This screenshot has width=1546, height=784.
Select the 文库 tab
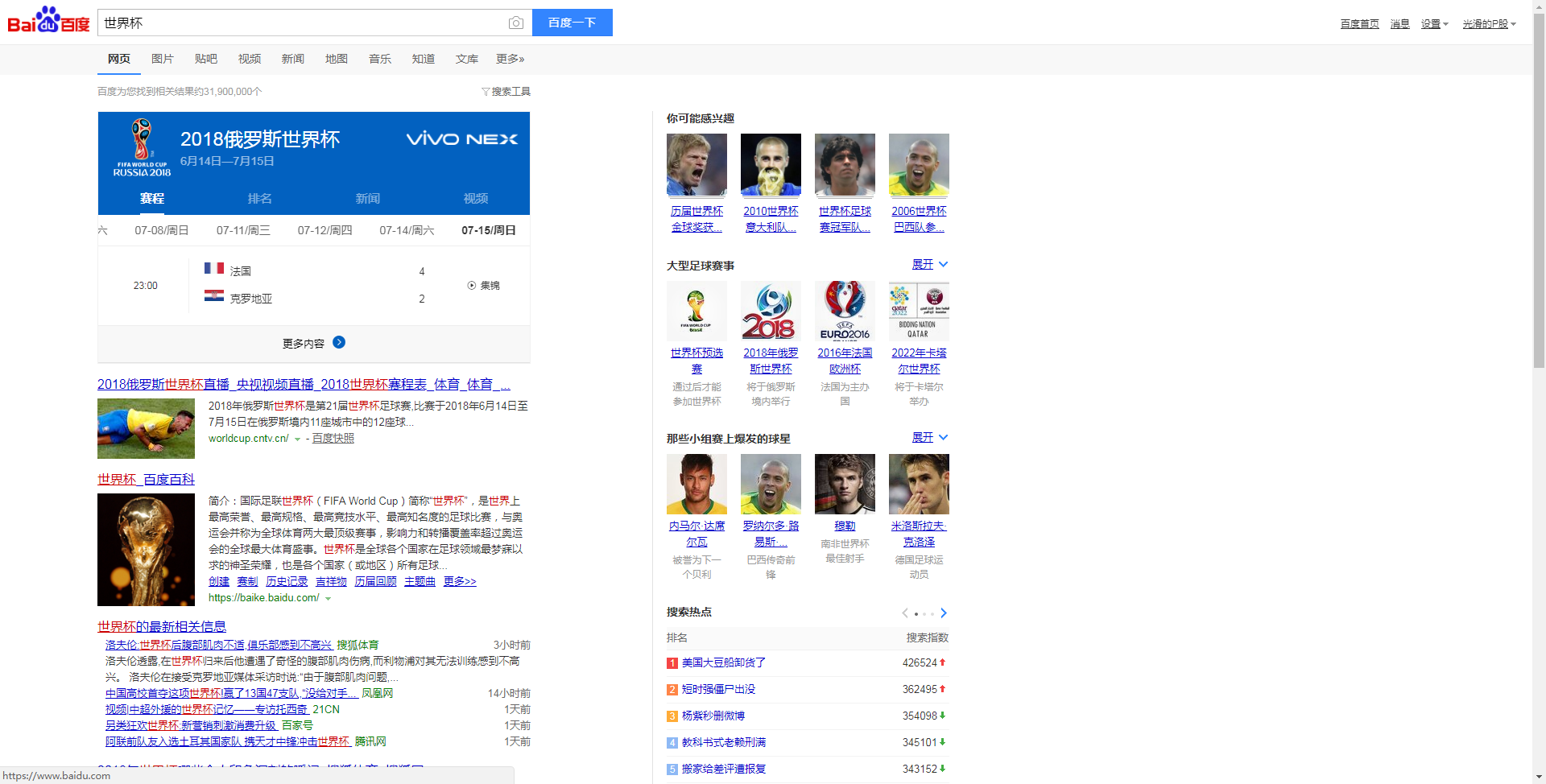pyautogui.click(x=467, y=59)
